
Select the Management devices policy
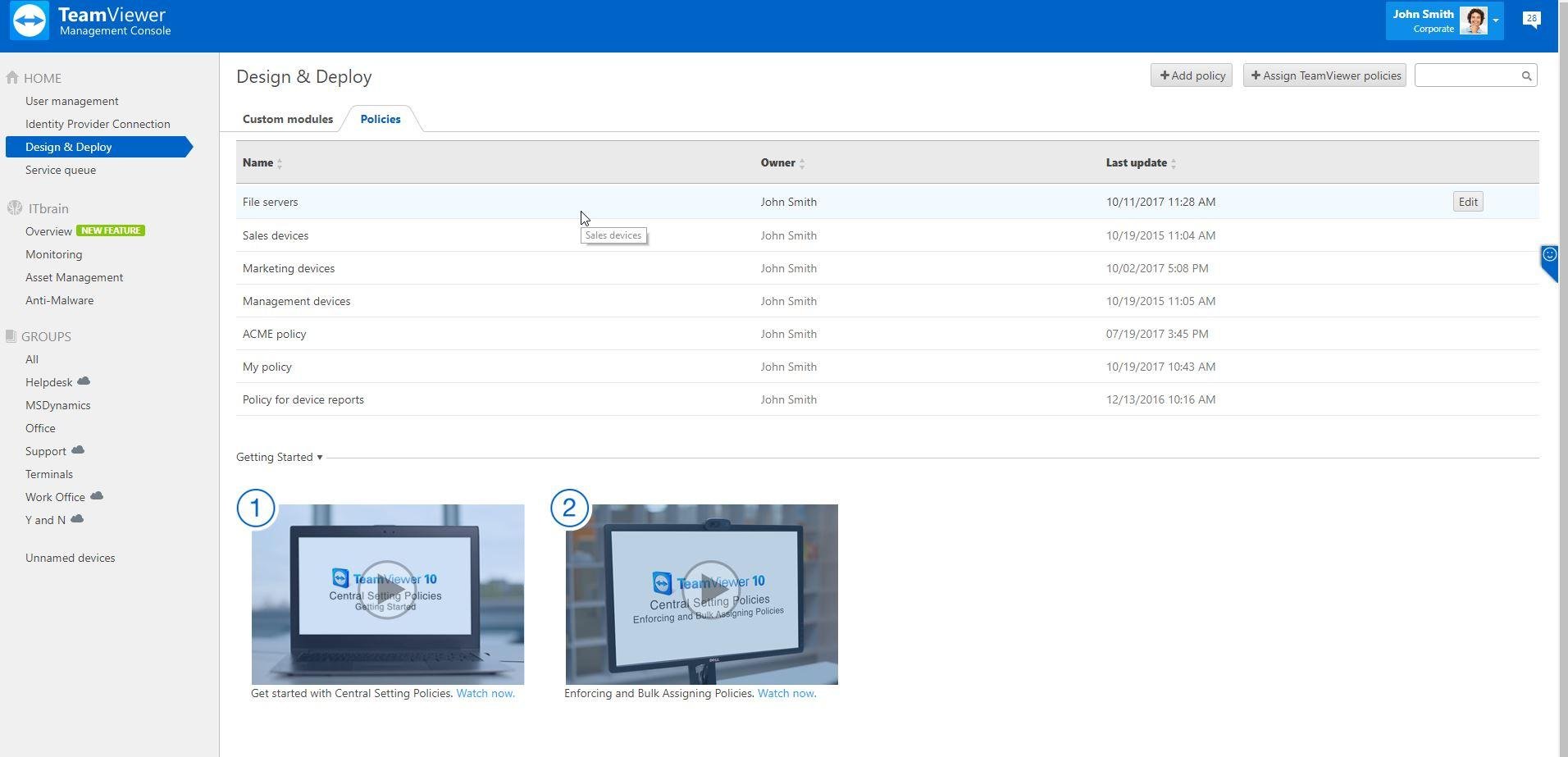(887, 301)
